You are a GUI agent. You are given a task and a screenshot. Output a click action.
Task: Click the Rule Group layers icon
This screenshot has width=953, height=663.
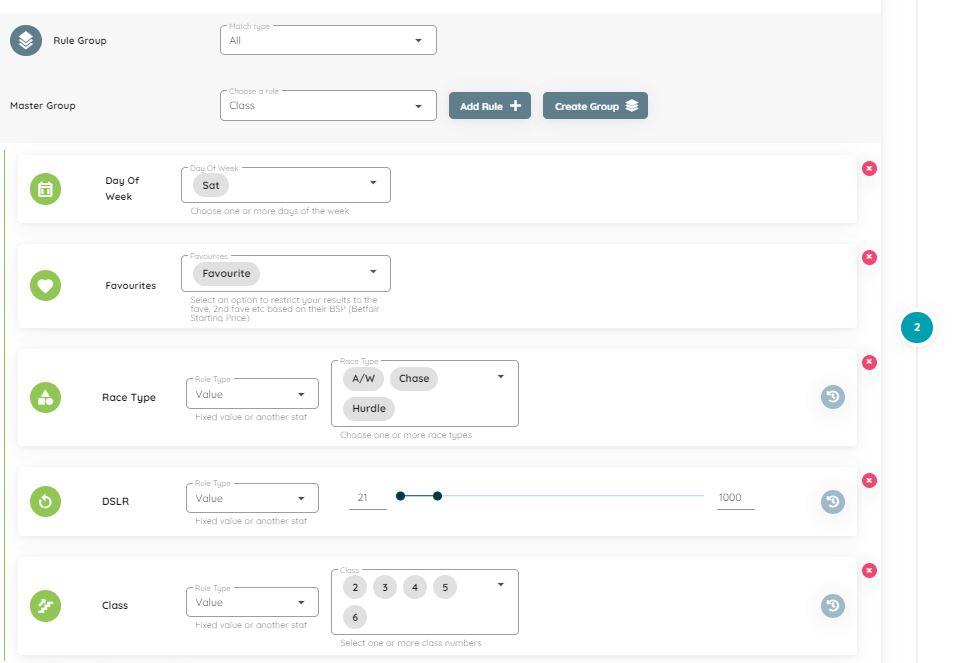pyautogui.click(x=26, y=41)
